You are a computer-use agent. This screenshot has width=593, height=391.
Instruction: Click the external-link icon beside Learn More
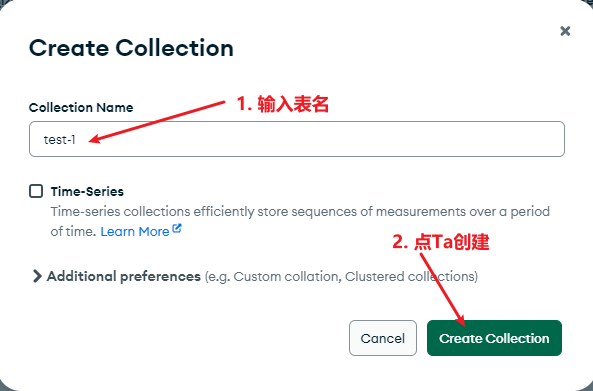(x=177, y=228)
